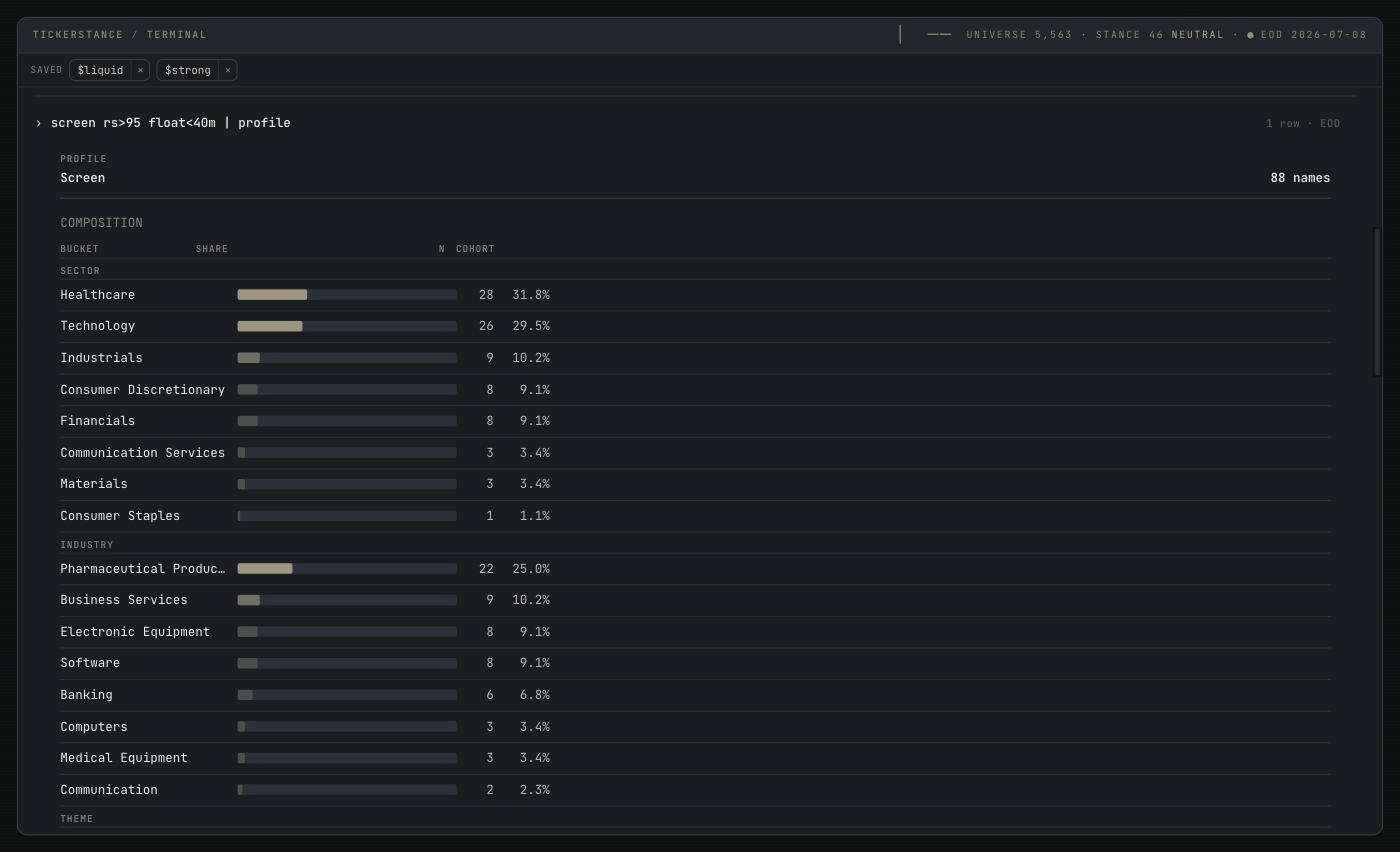Click the command text 'screen rs>95 float<40m | profile'
This screenshot has height=852, width=1400.
[171, 123]
